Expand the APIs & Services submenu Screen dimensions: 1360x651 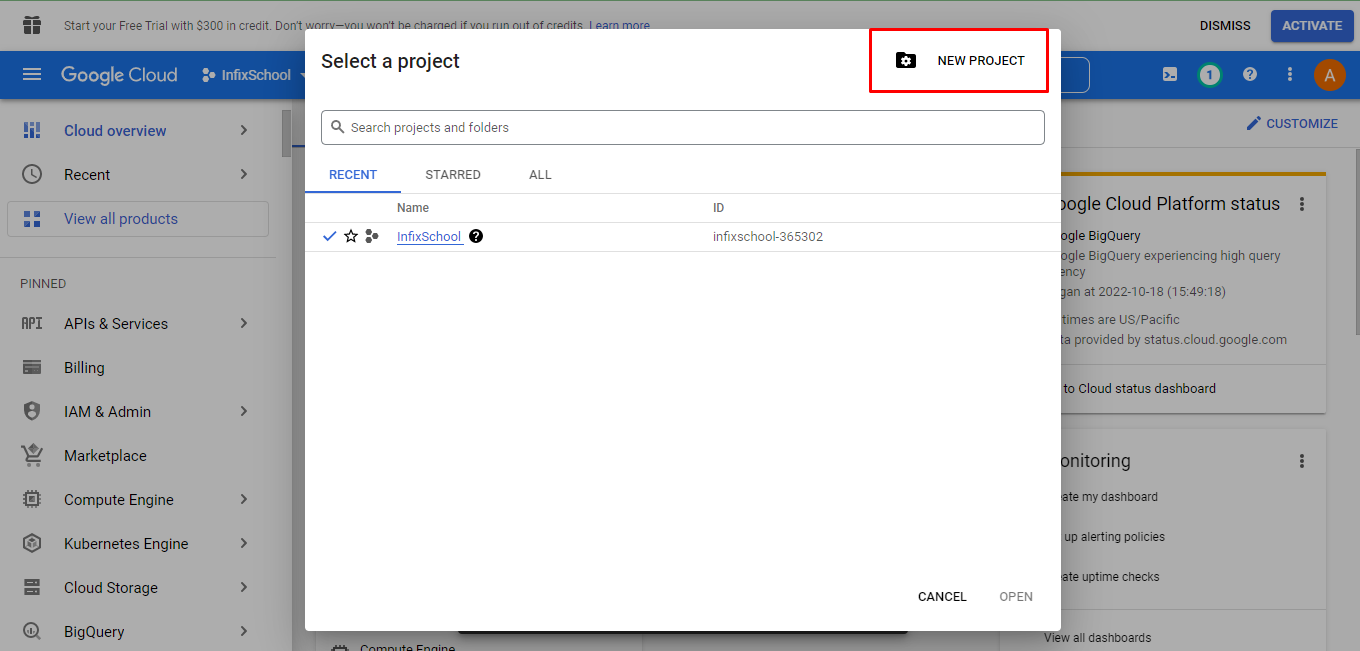[x=244, y=323]
